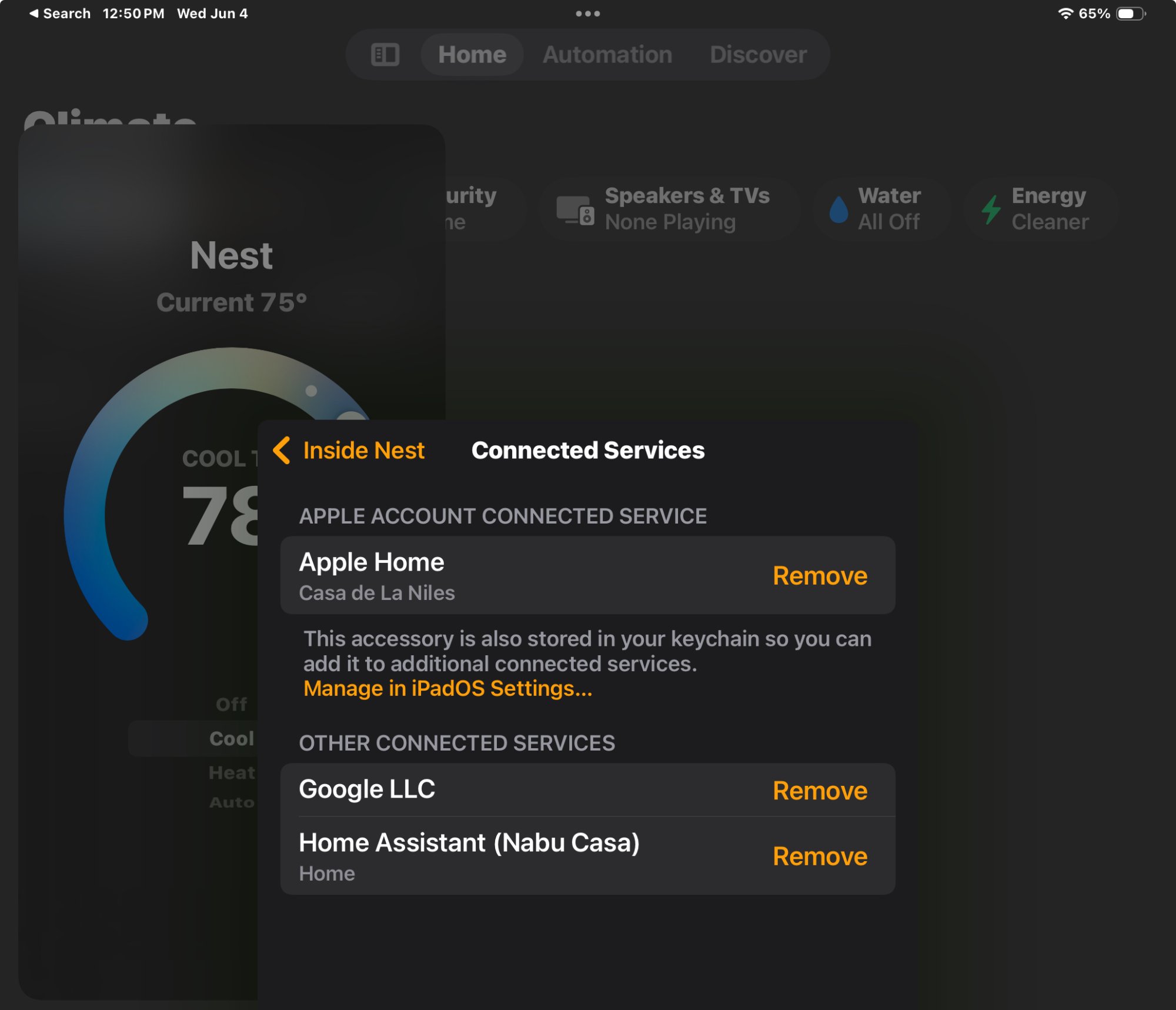The height and width of the screenshot is (1010, 1176).
Task: Remove Home Assistant (Nabu Casa) service
Action: pyautogui.click(x=819, y=856)
